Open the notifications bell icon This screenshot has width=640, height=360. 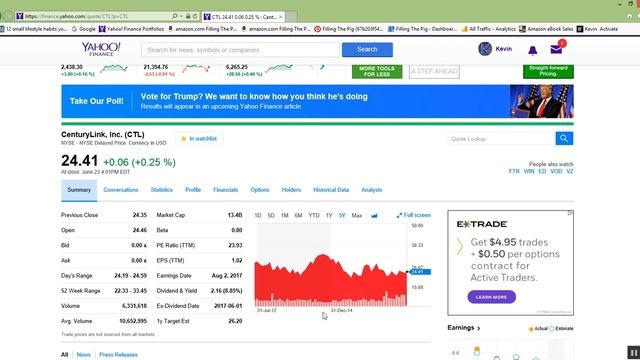coord(533,50)
